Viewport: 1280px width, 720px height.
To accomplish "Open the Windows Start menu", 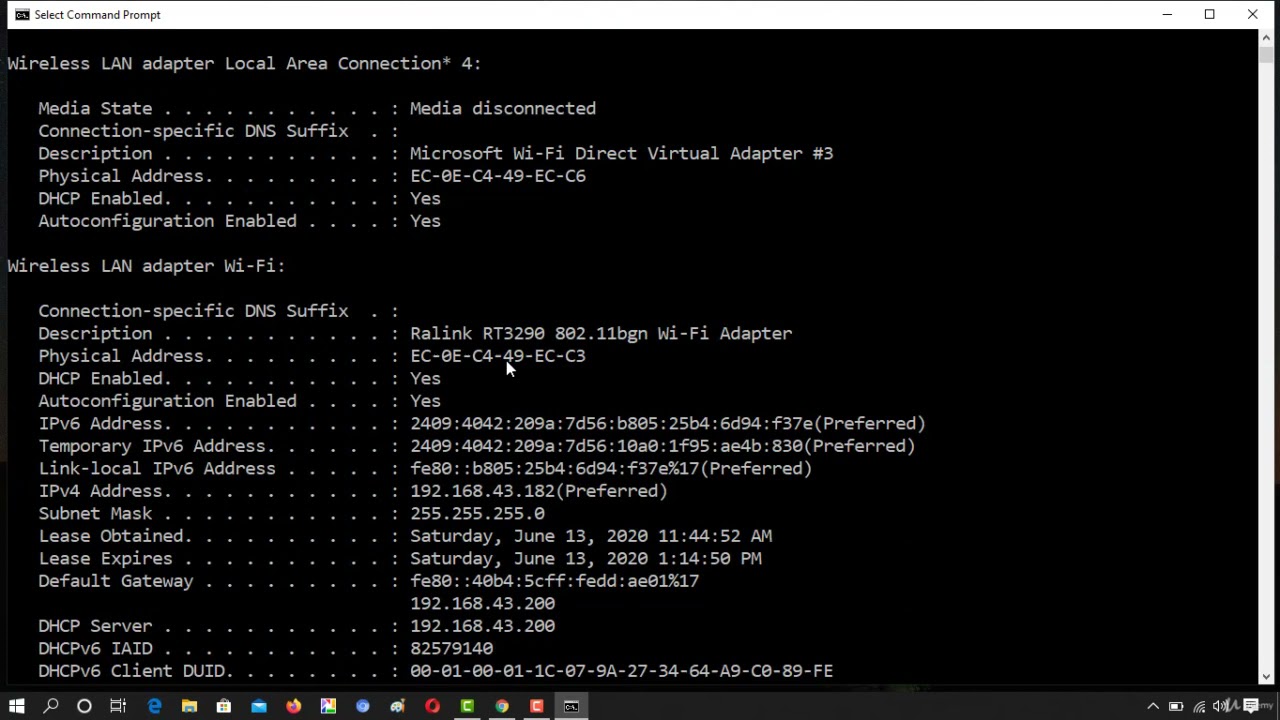I will pos(17,706).
